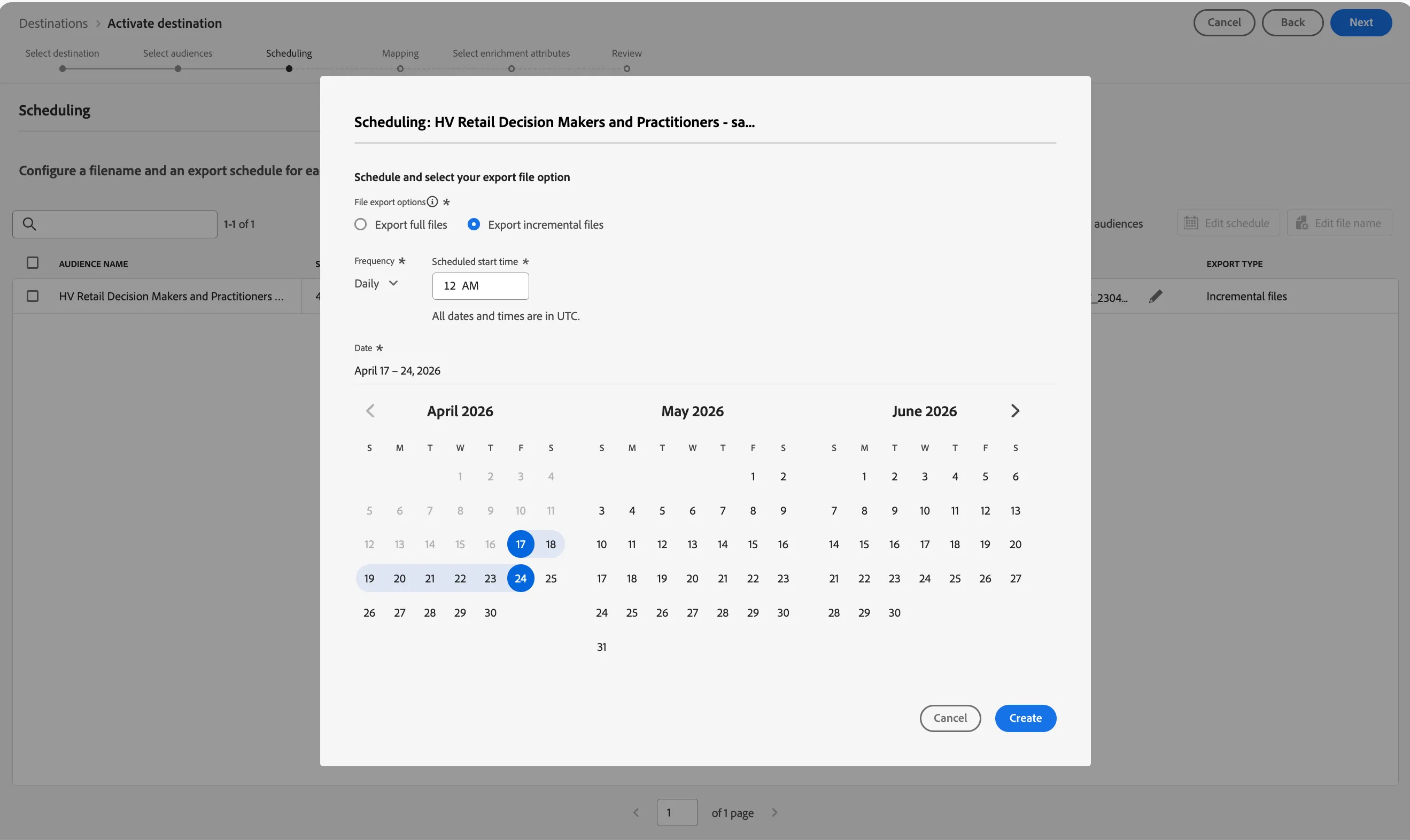
Task: Select June 6 in calendar
Action: click(1016, 477)
